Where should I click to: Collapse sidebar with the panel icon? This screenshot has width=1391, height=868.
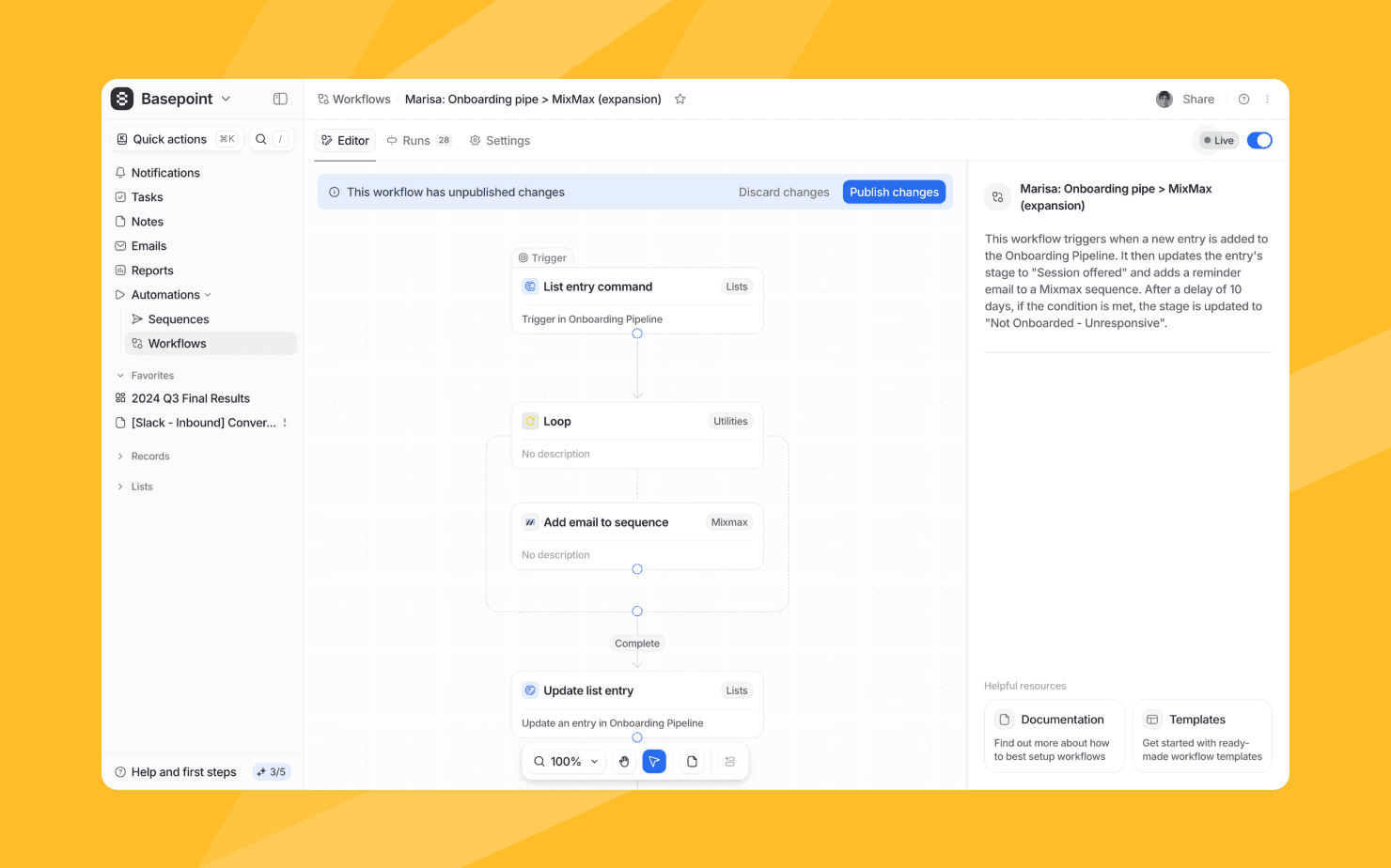[280, 99]
